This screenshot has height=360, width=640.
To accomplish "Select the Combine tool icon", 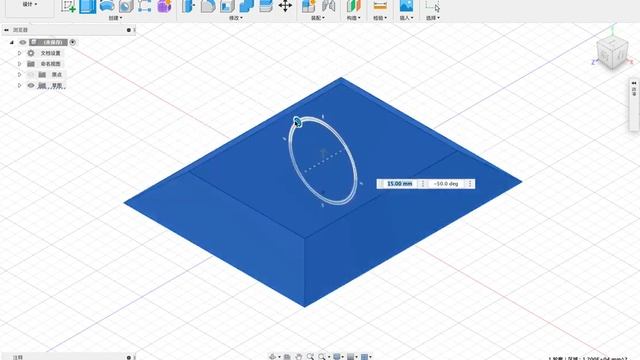I will pos(247,6).
